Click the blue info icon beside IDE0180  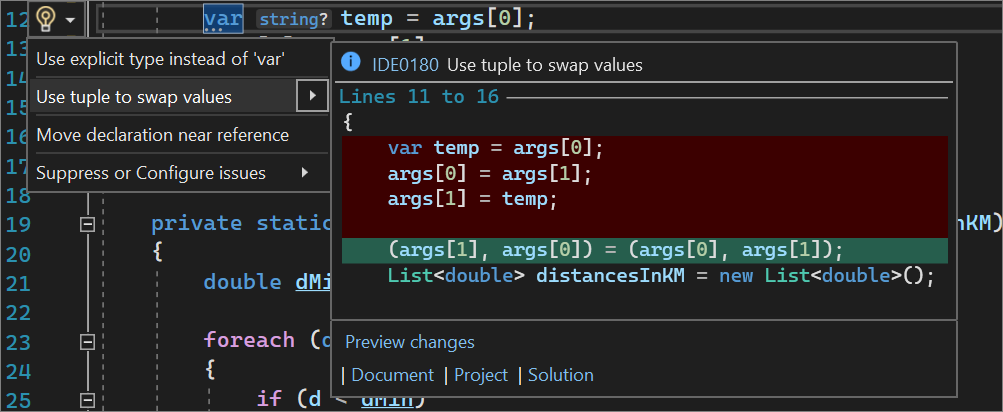[x=351, y=62]
